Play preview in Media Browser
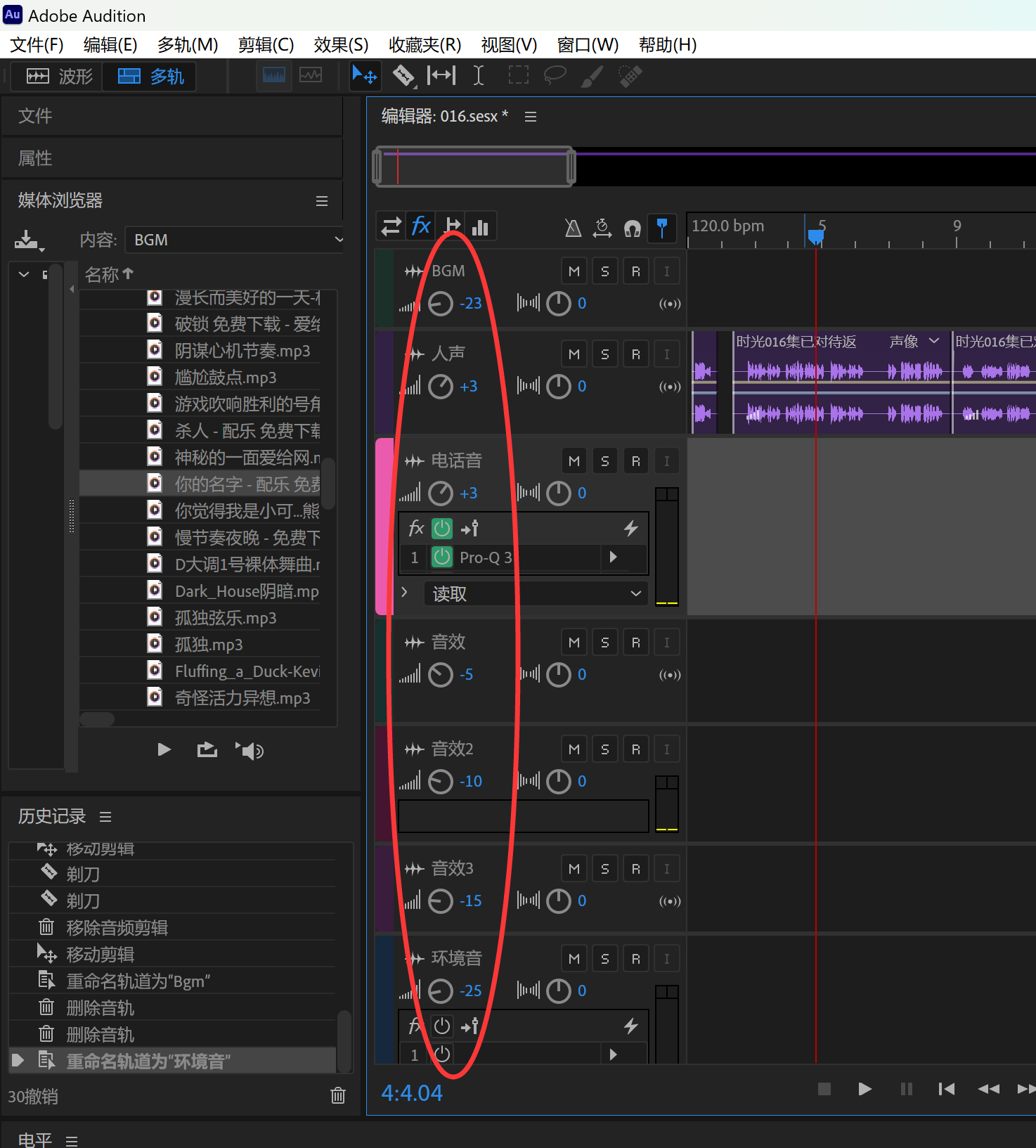 [x=164, y=749]
